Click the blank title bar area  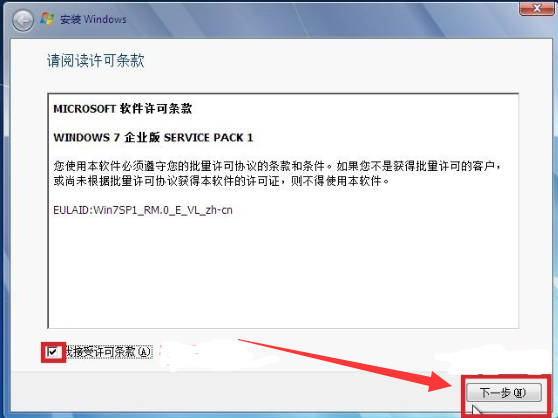click(320, 20)
